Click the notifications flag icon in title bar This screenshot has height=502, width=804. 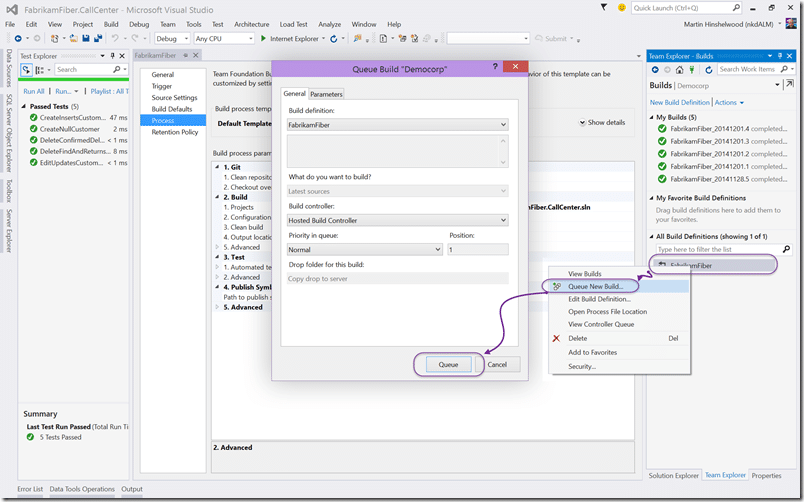[604, 8]
